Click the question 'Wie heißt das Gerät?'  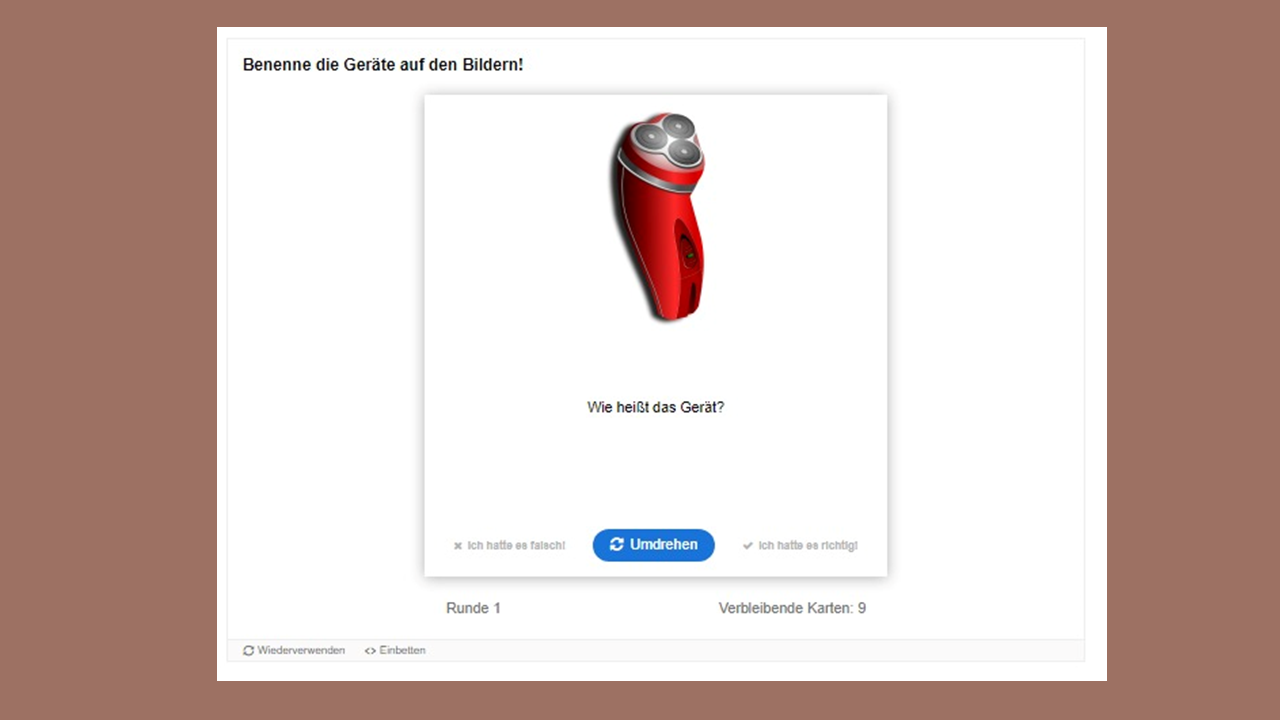pos(655,408)
